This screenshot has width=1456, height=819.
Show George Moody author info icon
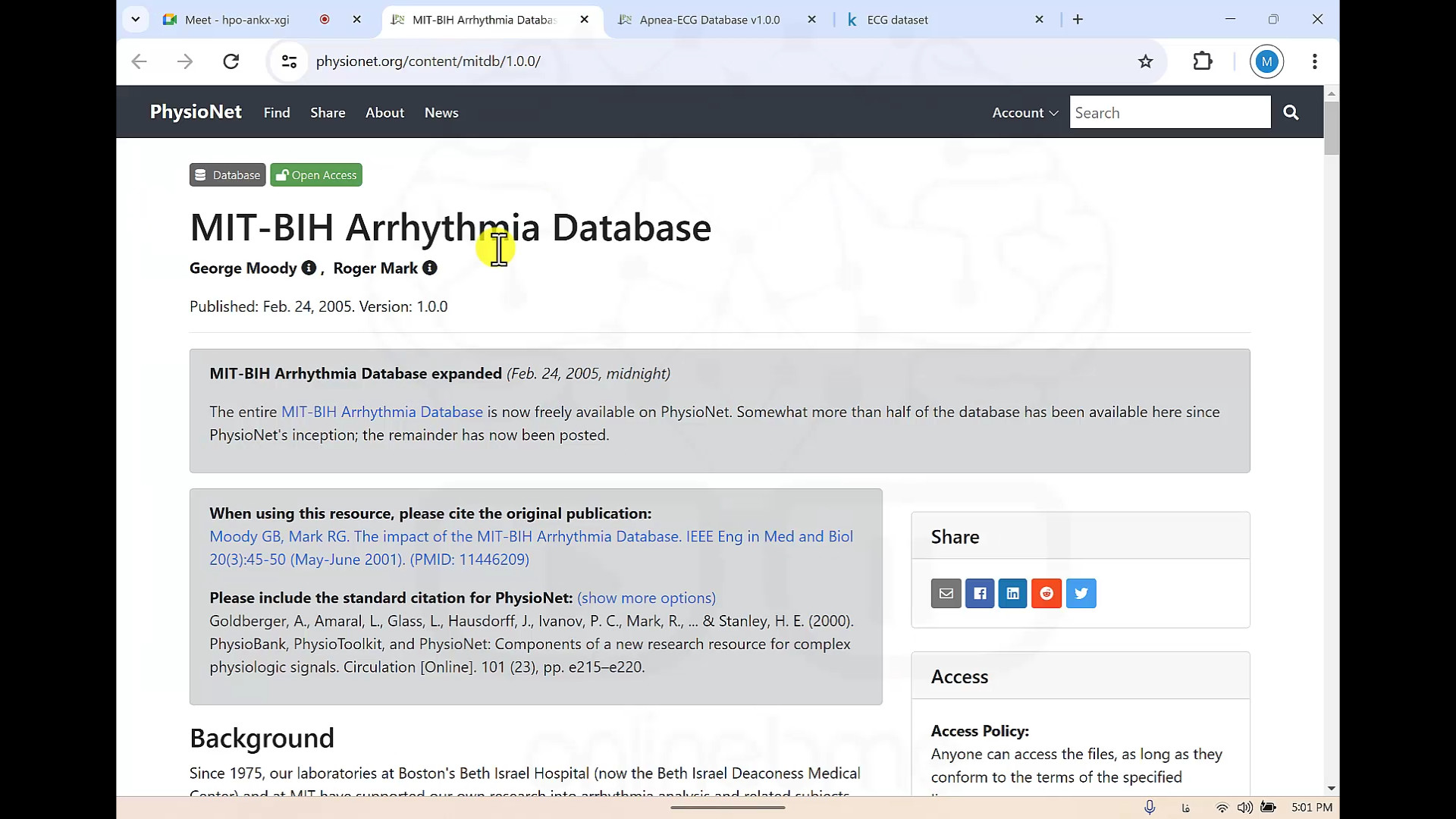tap(309, 268)
